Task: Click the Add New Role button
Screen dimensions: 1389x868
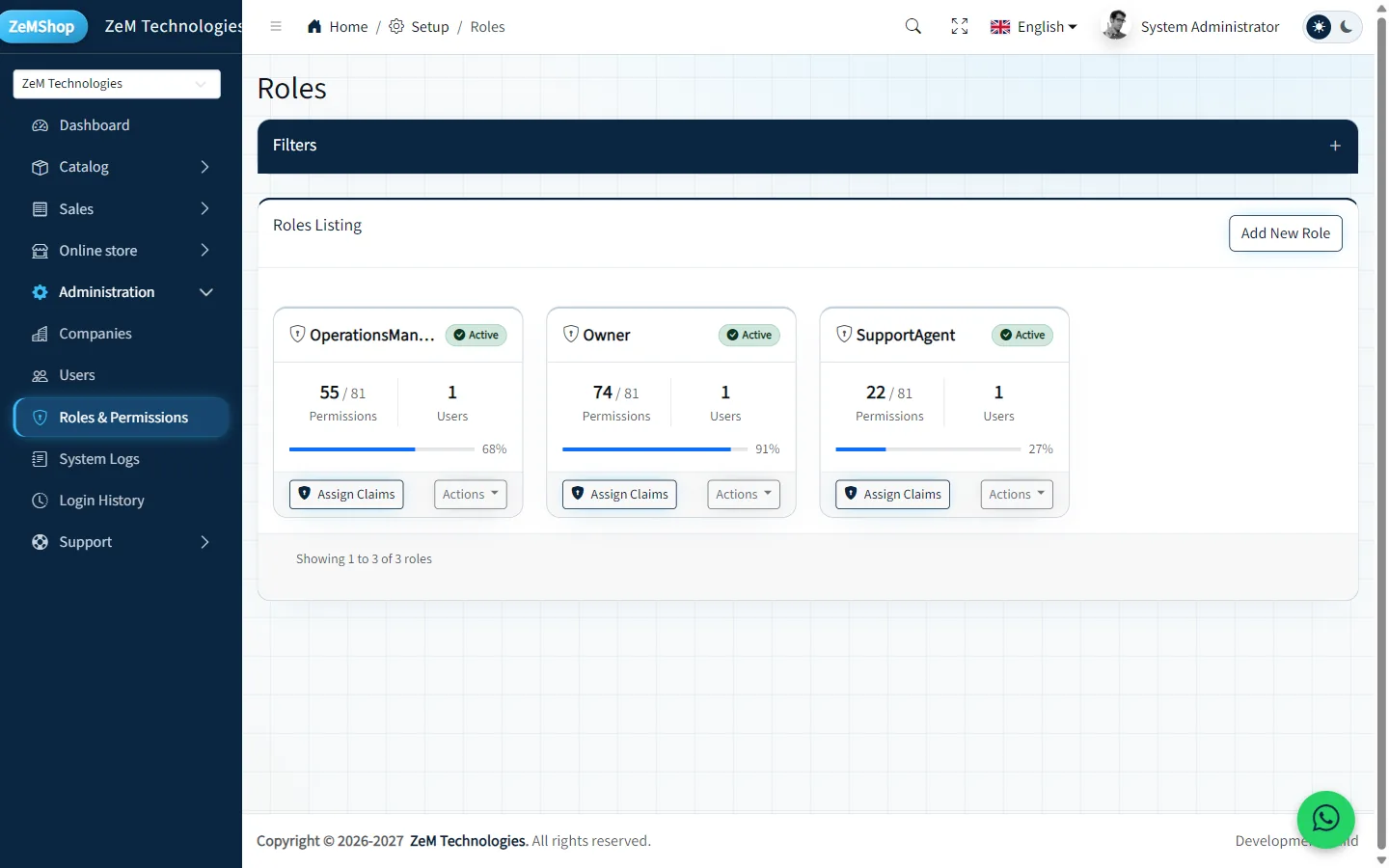Action: (1286, 233)
